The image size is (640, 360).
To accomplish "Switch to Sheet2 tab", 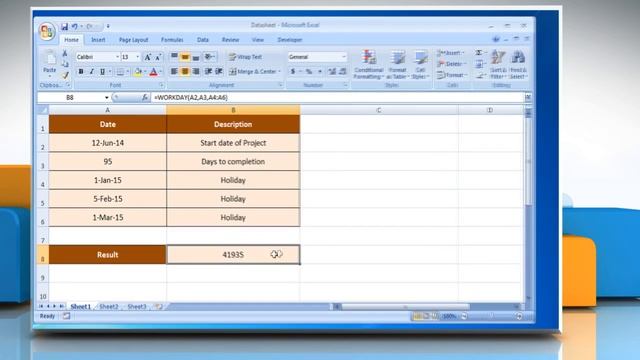I will (109, 306).
